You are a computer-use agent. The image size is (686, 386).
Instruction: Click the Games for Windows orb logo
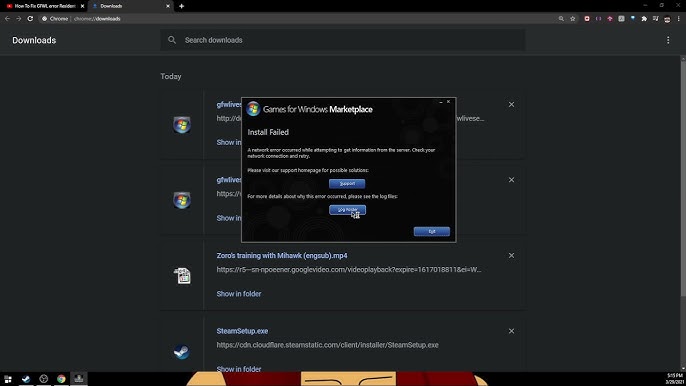(253, 109)
